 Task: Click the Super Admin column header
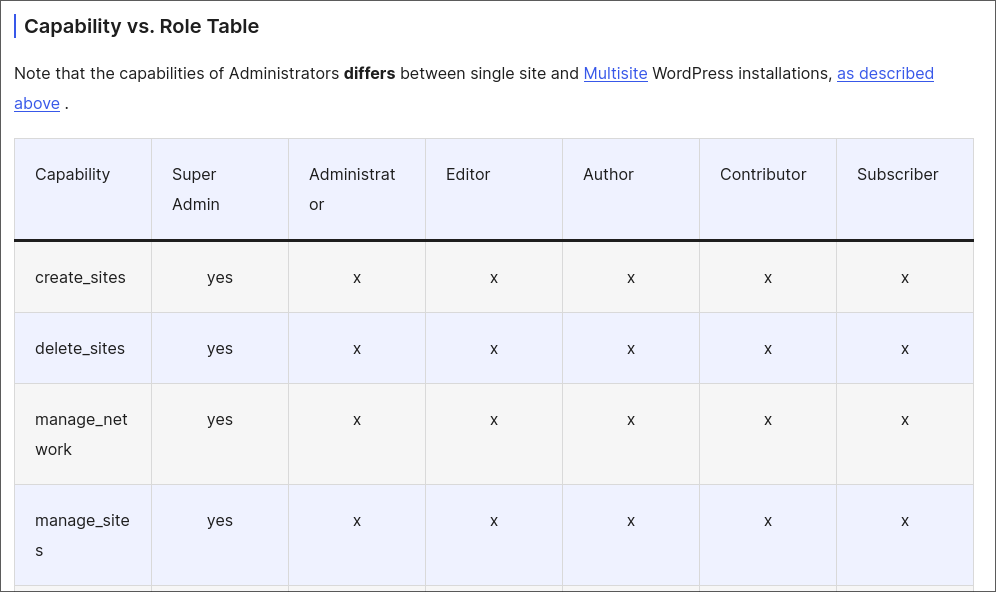click(x=194, y=188)
